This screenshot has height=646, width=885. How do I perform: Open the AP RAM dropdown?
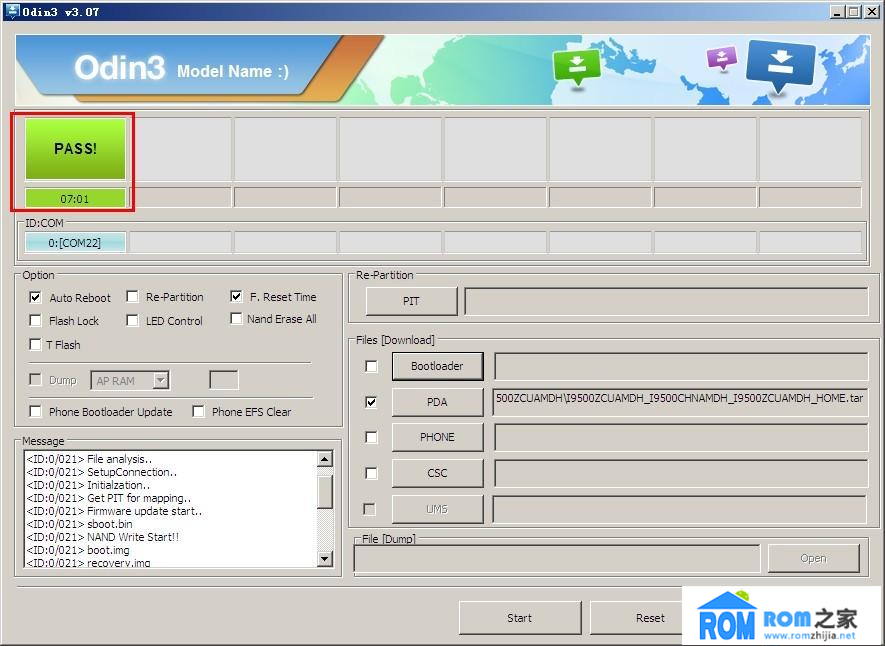click(x=161, y=380)
